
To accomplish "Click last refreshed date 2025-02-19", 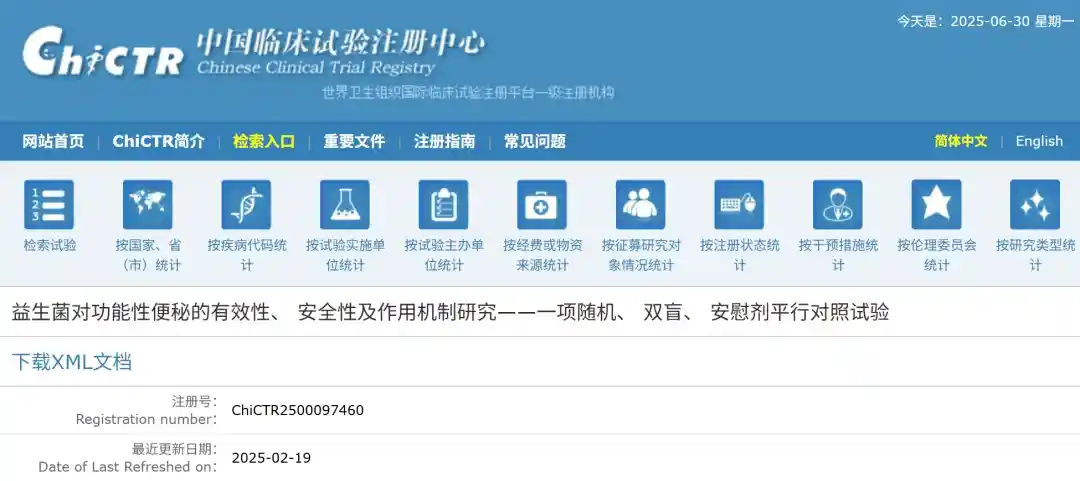I will tap(271, 458).
